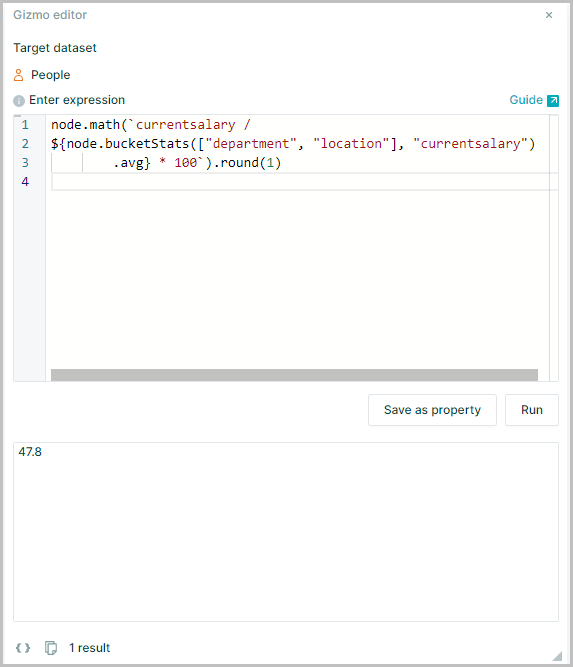Open the Guide link
Image resolution: width=573 pixels, height=667 pixels.
tap(526, 100)
